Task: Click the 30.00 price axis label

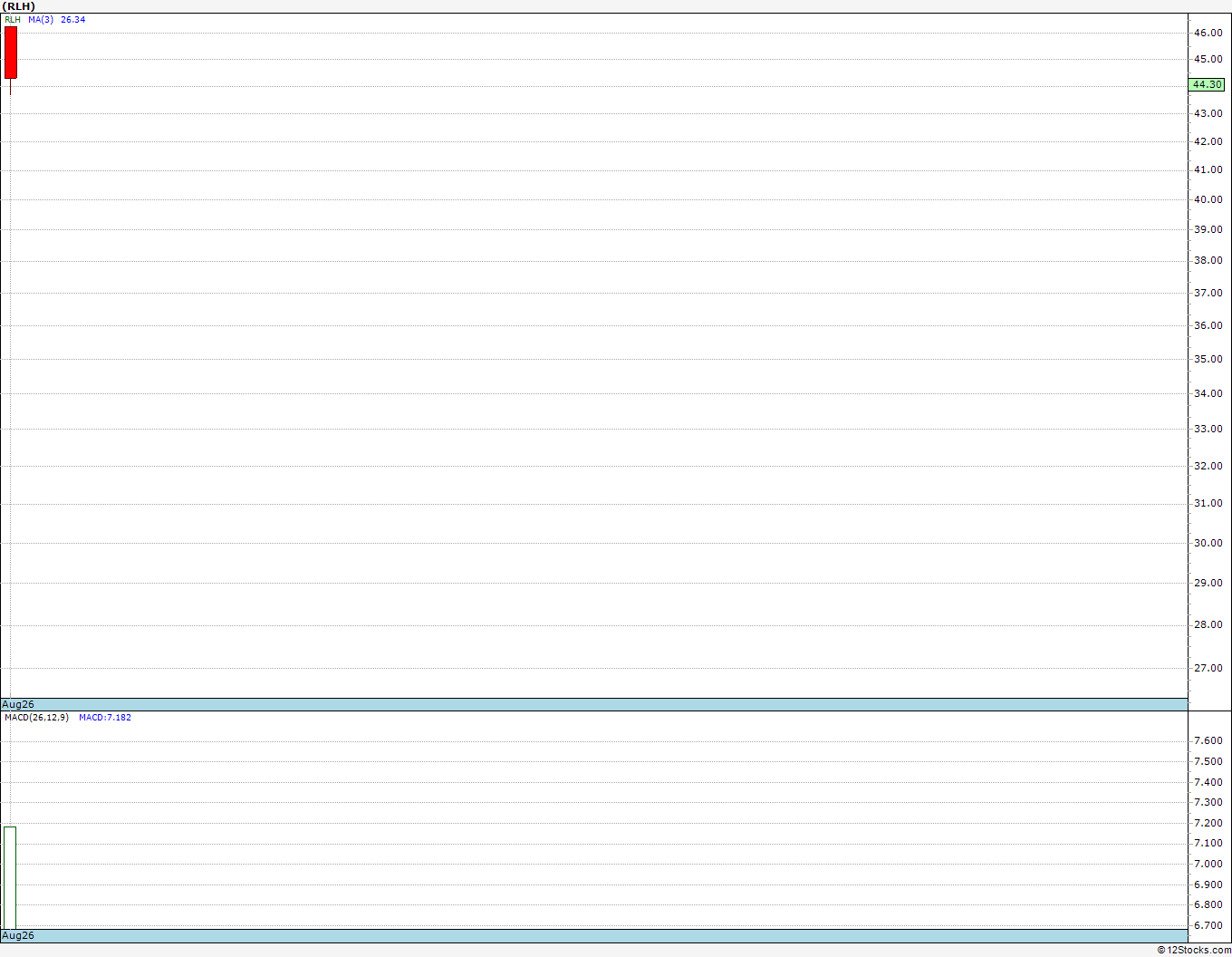Action: (x=1208, y=543)
